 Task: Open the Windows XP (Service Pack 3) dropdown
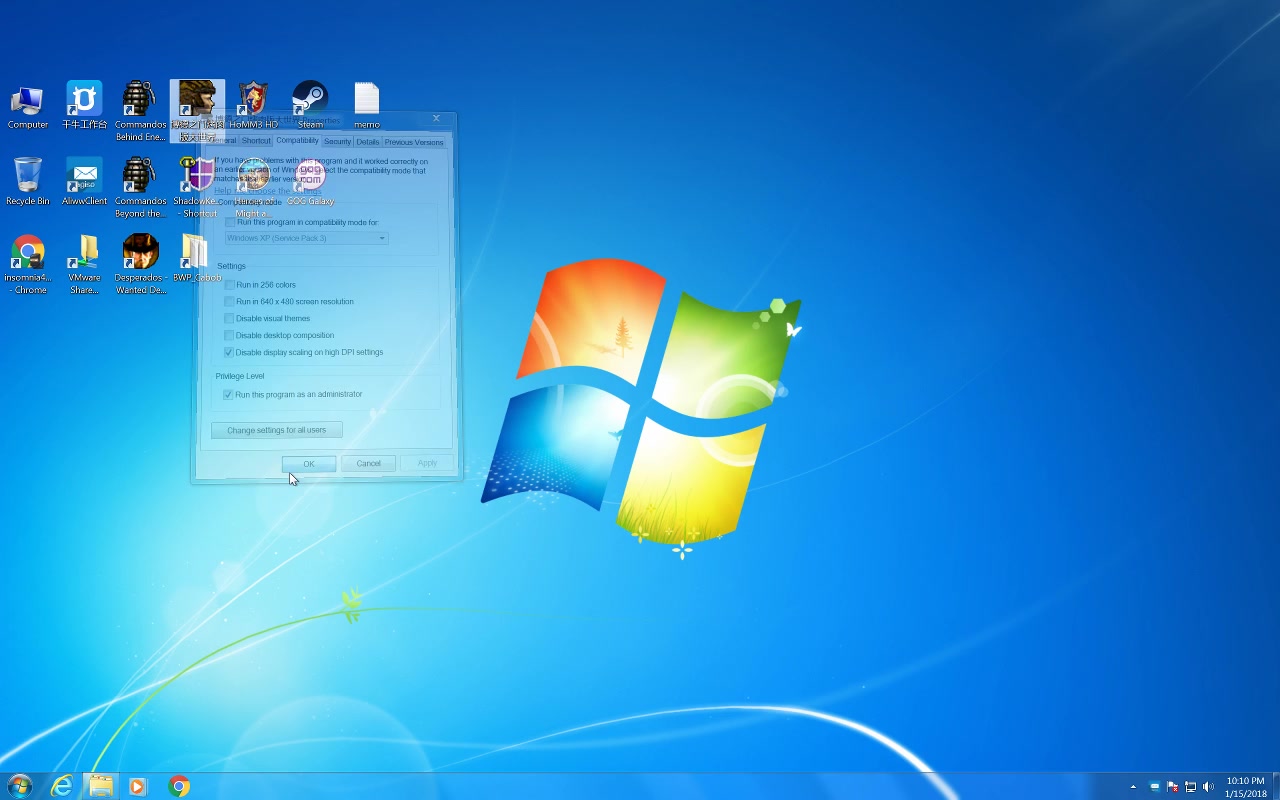tap(307, 238)
